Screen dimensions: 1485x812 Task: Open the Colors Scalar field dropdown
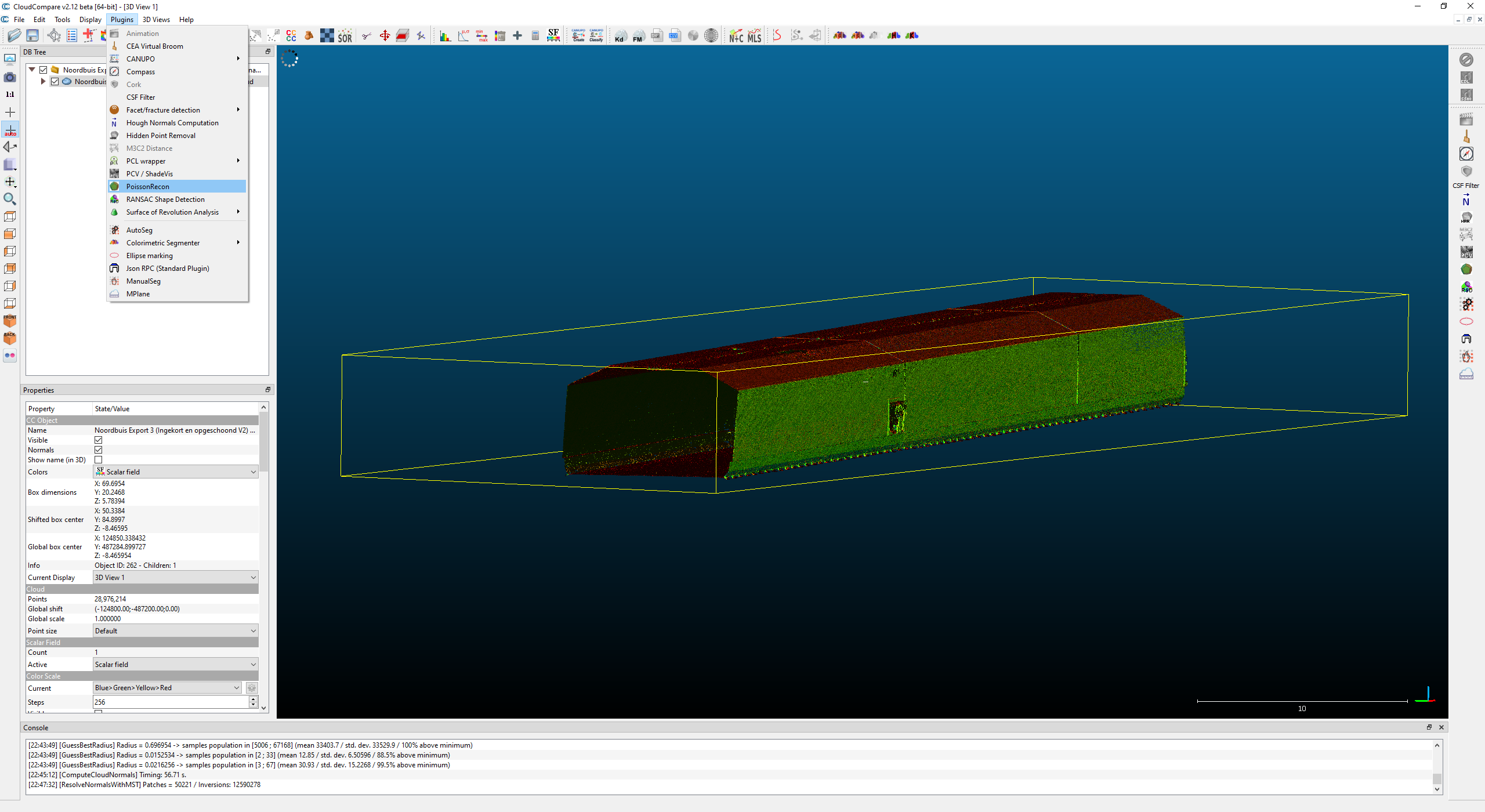tap(176, 472)
